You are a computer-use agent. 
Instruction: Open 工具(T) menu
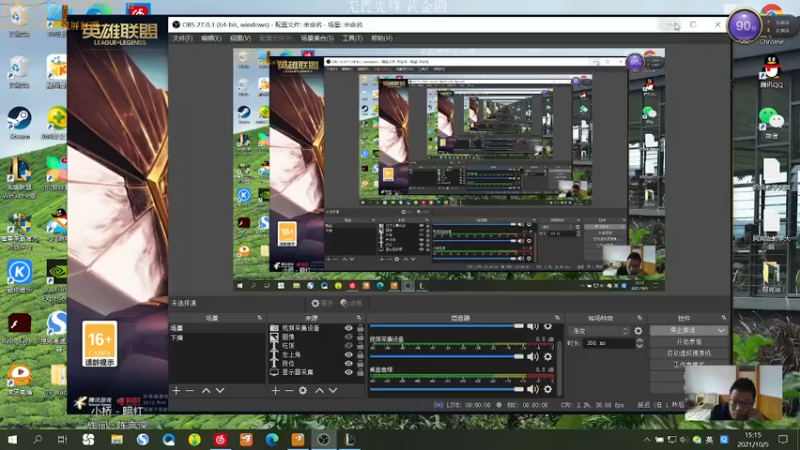tap(352, 38)
